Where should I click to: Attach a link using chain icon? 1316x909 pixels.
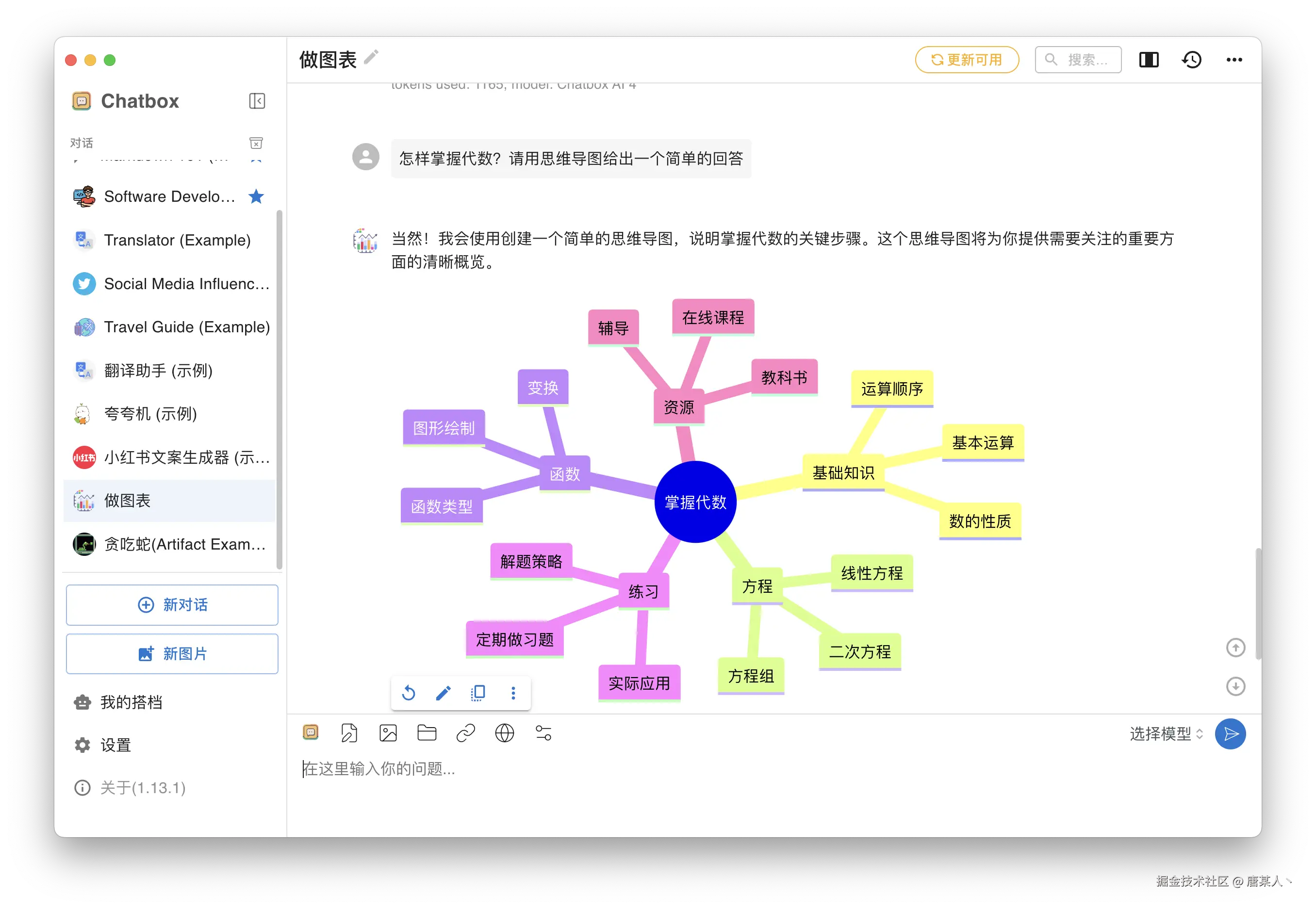pos(465,733)
